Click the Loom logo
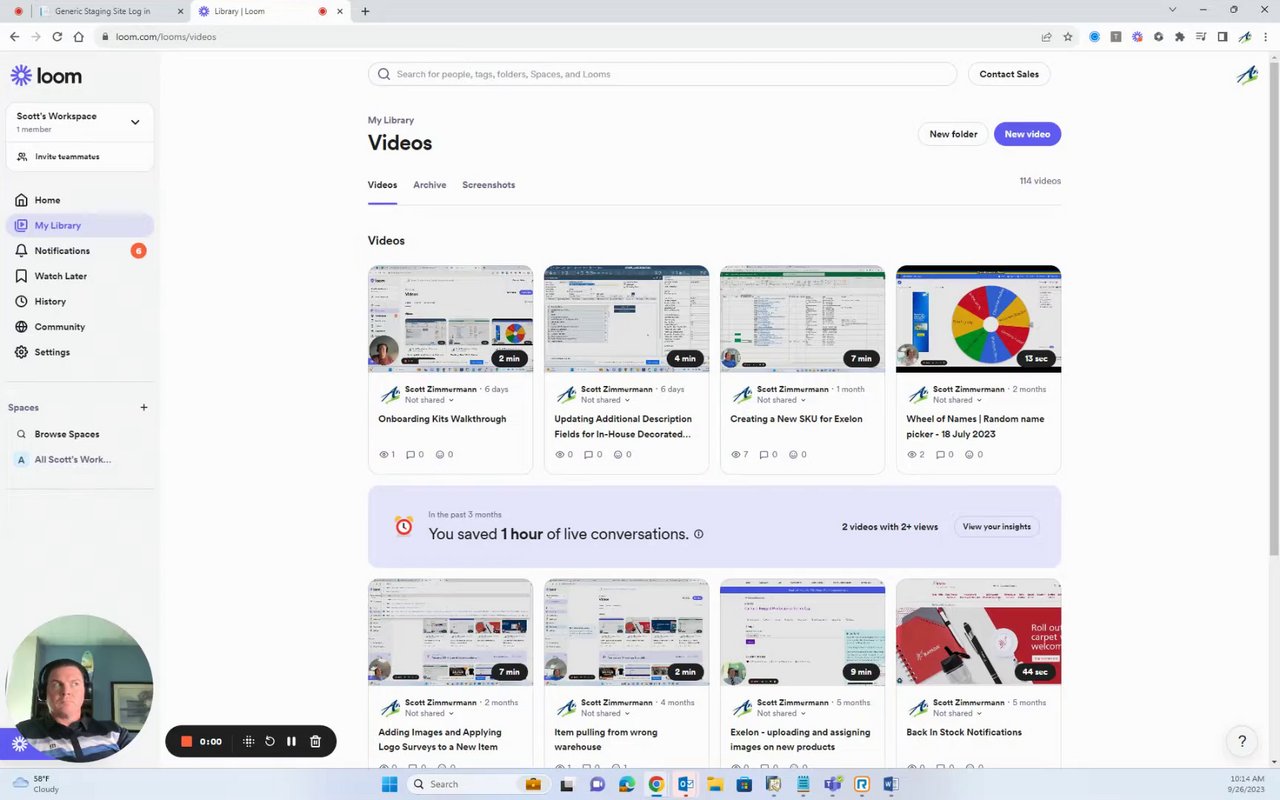 (46, 76)
